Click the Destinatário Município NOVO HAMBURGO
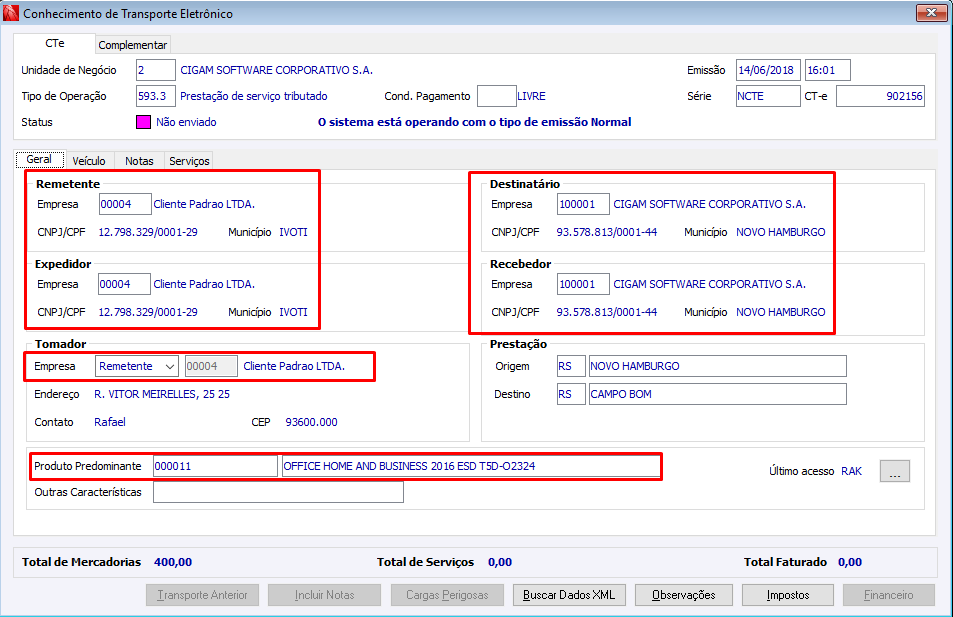The width and height of the screenshot is (953, 617). coord(781,232)
